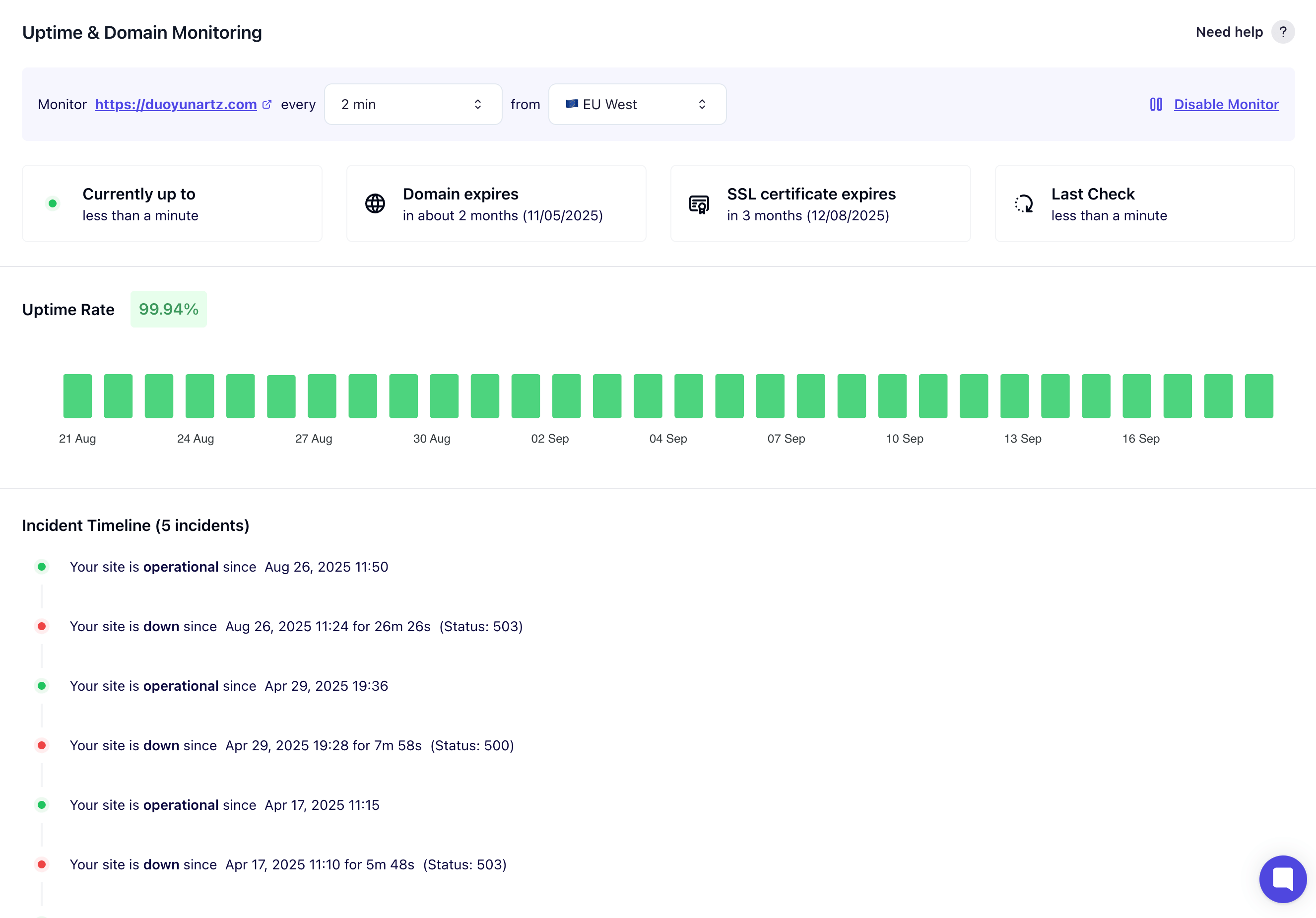Viewport: 1316px width, 918px height.
Task: Click the pause icon beside Disable Monitor
Action: click(x=1156, y=104)
